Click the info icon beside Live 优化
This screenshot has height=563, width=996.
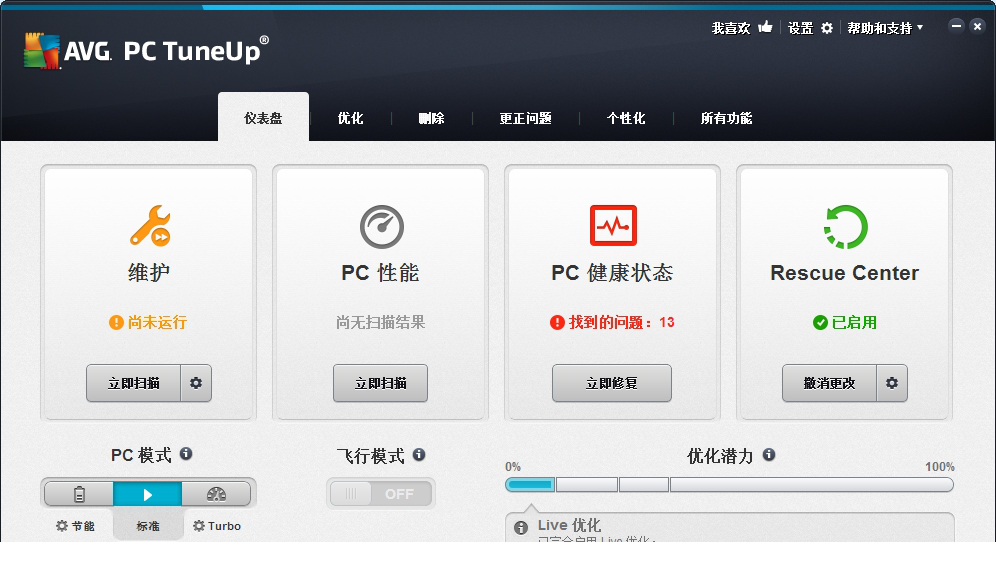pyautogui.click(x=521, y=527)
